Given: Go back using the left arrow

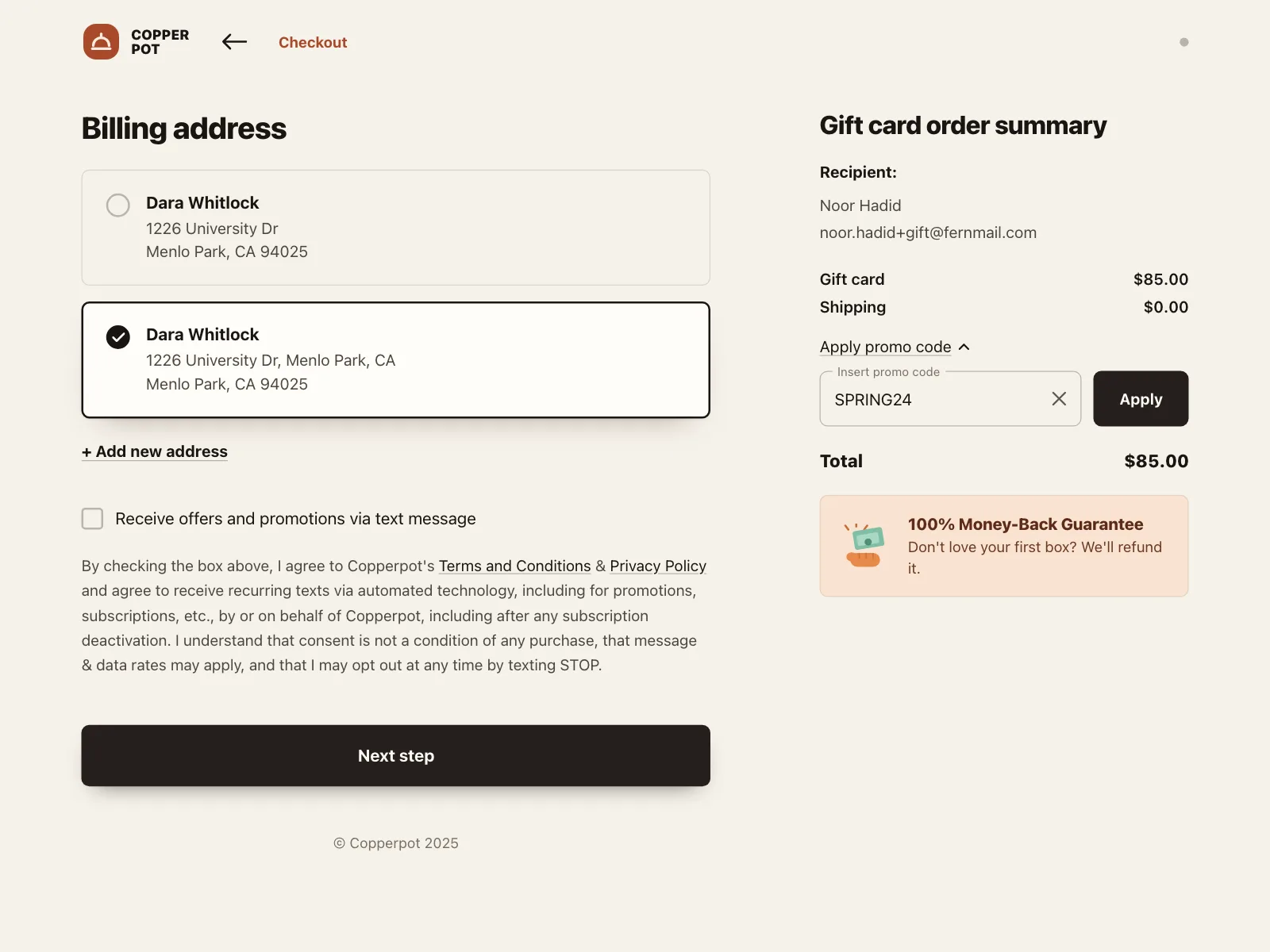Looking at the screenshot, I should 234,42.
